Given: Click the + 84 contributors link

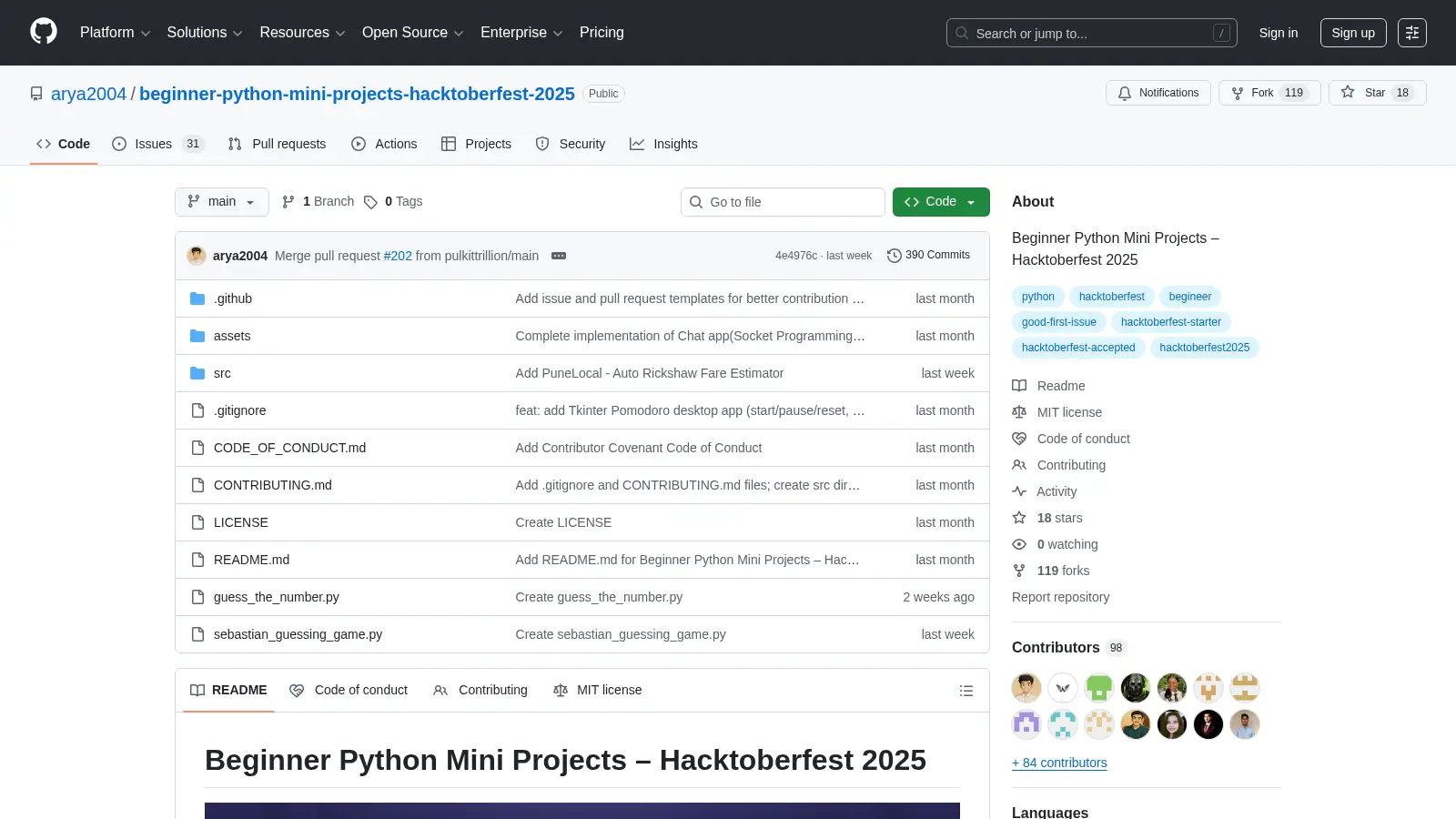Looking at the screenshot, I should [1059, 763].
